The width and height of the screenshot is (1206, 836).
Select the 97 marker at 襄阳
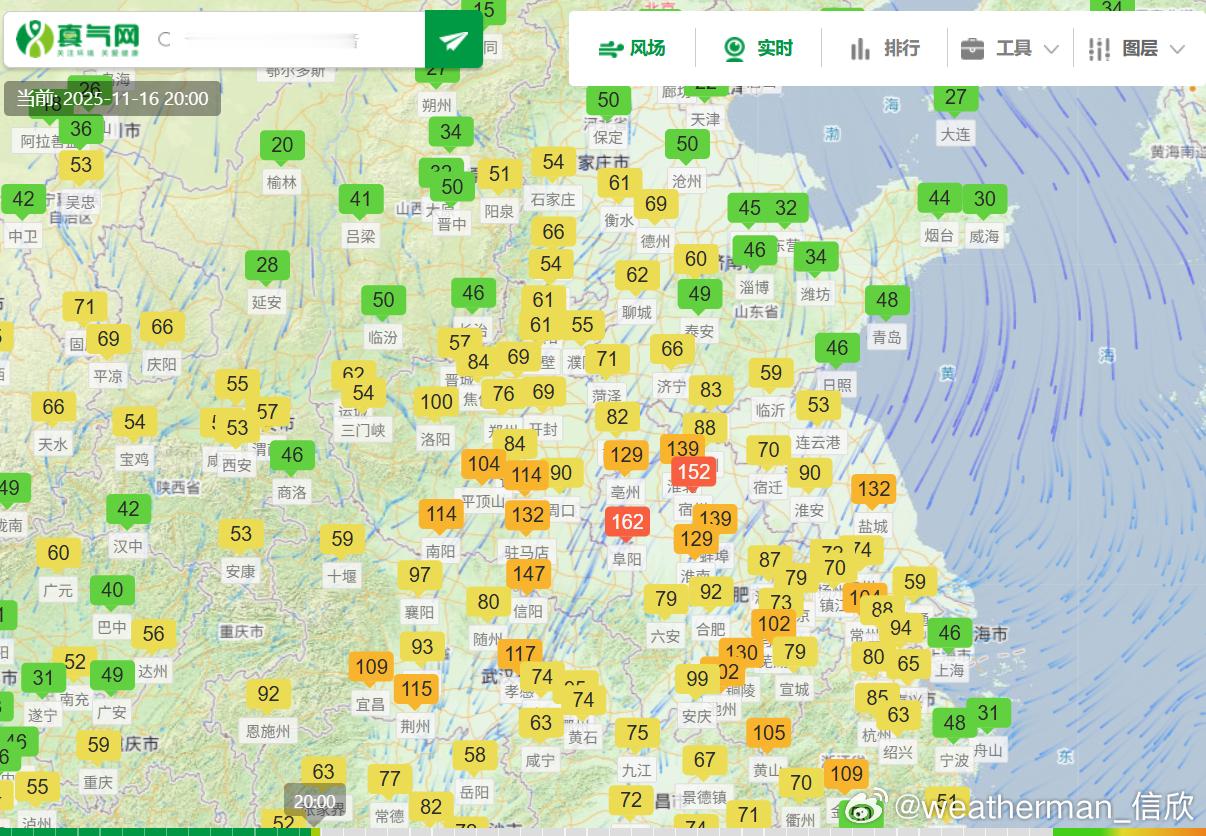click(419, 575)
